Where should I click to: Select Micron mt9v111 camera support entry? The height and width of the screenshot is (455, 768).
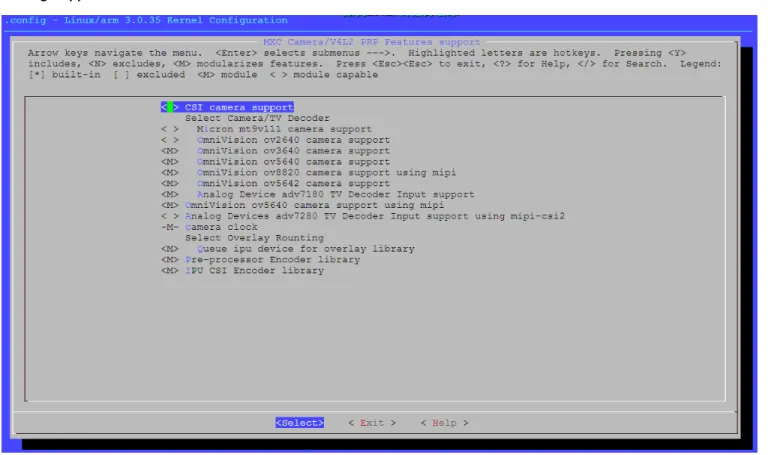[x=284, y=129]
